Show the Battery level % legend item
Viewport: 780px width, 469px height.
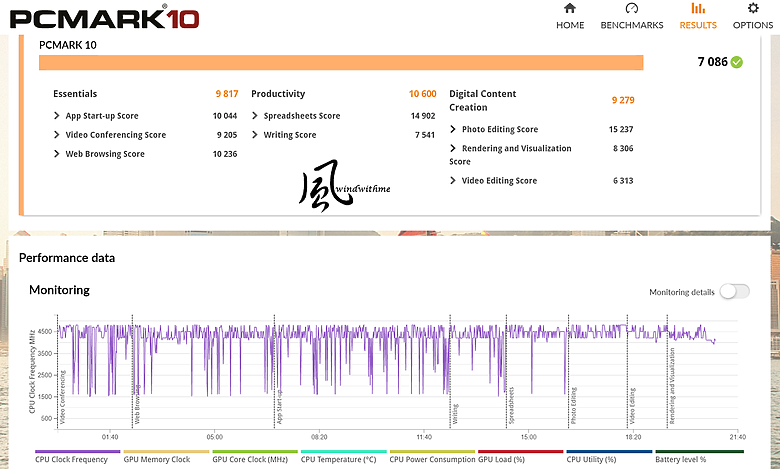point(699,457)
